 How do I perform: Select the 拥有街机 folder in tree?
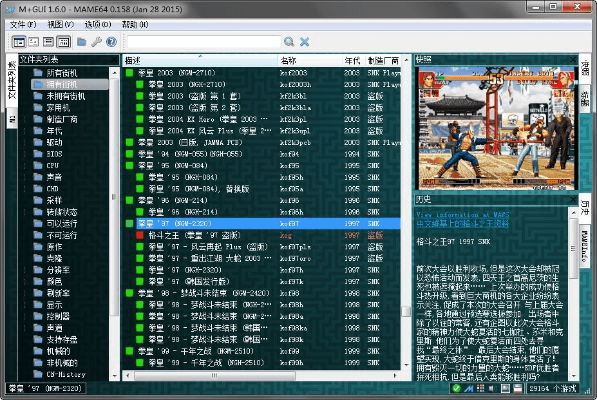coord(70,84)
